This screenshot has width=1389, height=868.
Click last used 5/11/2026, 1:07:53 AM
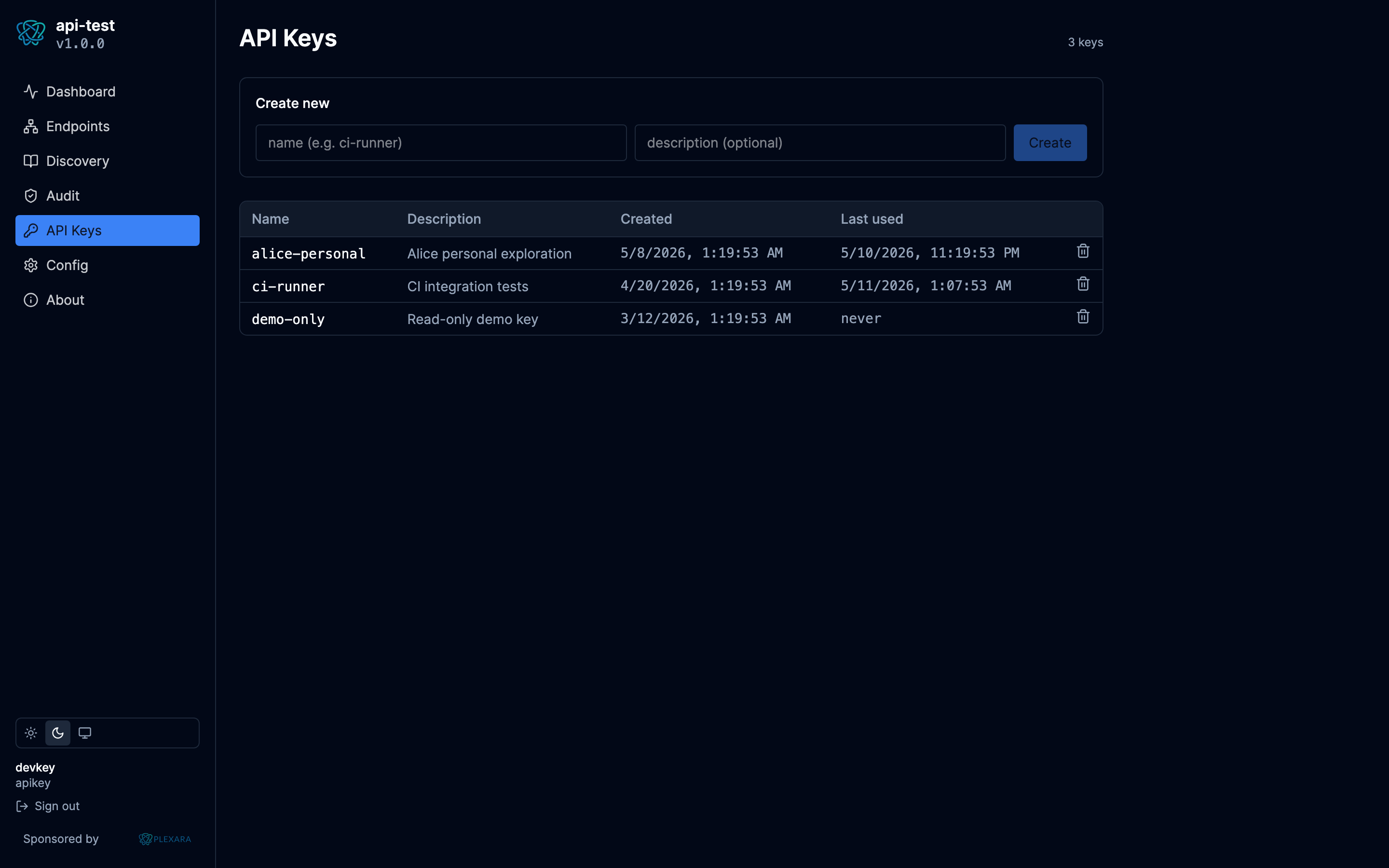(x=926, y=286)
